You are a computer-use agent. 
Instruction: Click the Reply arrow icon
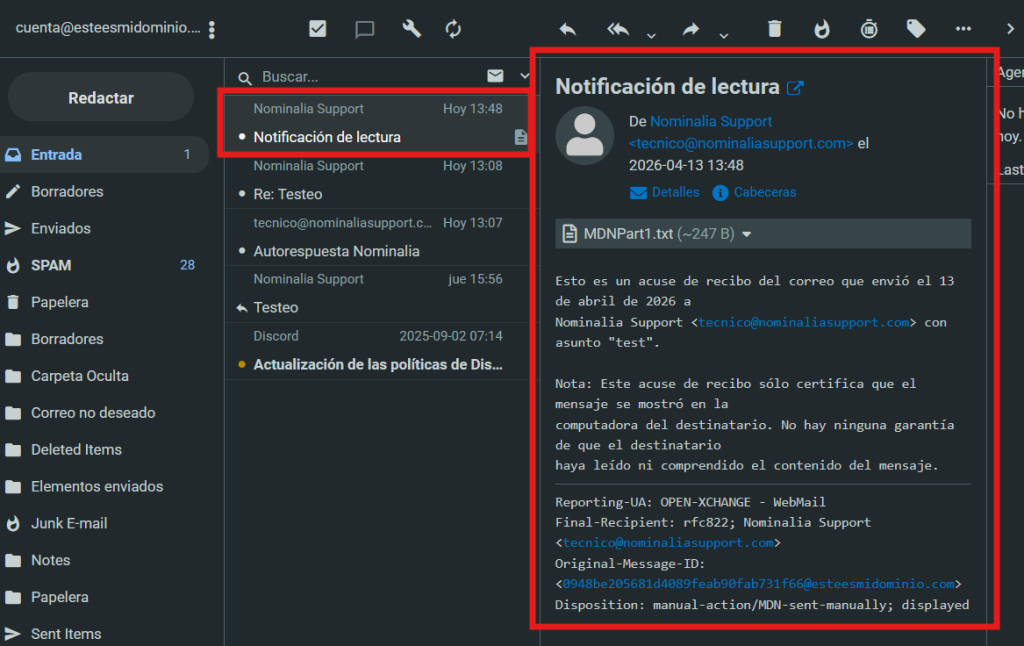(x=568, y=29)
